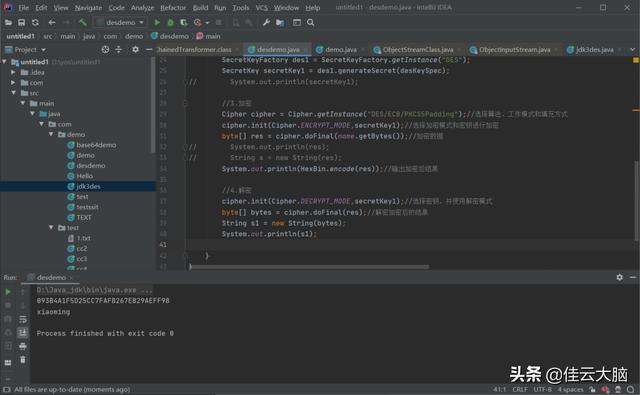This screenshot has height=395, width=640.
Task: Click UTF-8 encoding in status bar
Action: tap(542, 389)
